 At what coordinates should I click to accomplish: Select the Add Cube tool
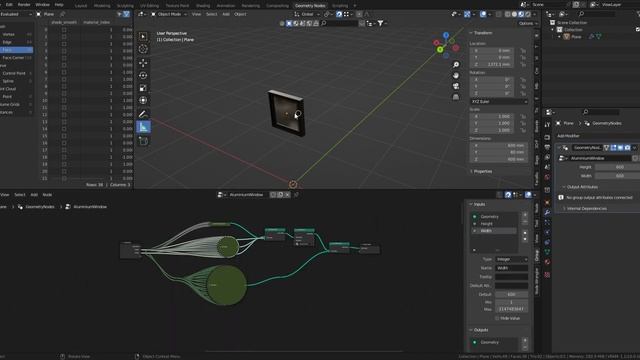pos(143,141)
